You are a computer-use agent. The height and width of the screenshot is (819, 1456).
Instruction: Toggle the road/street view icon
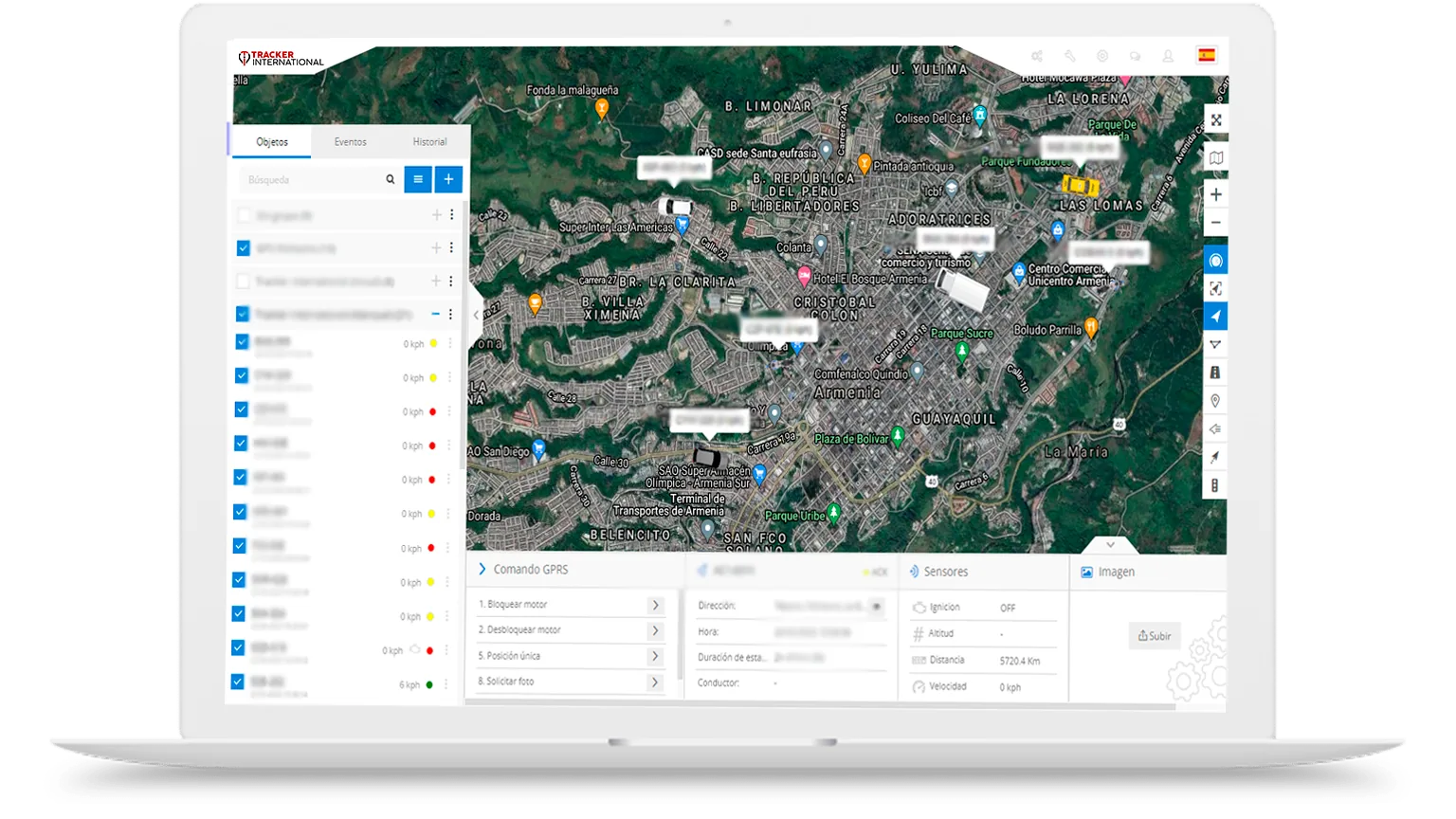tap(1215, 373)
